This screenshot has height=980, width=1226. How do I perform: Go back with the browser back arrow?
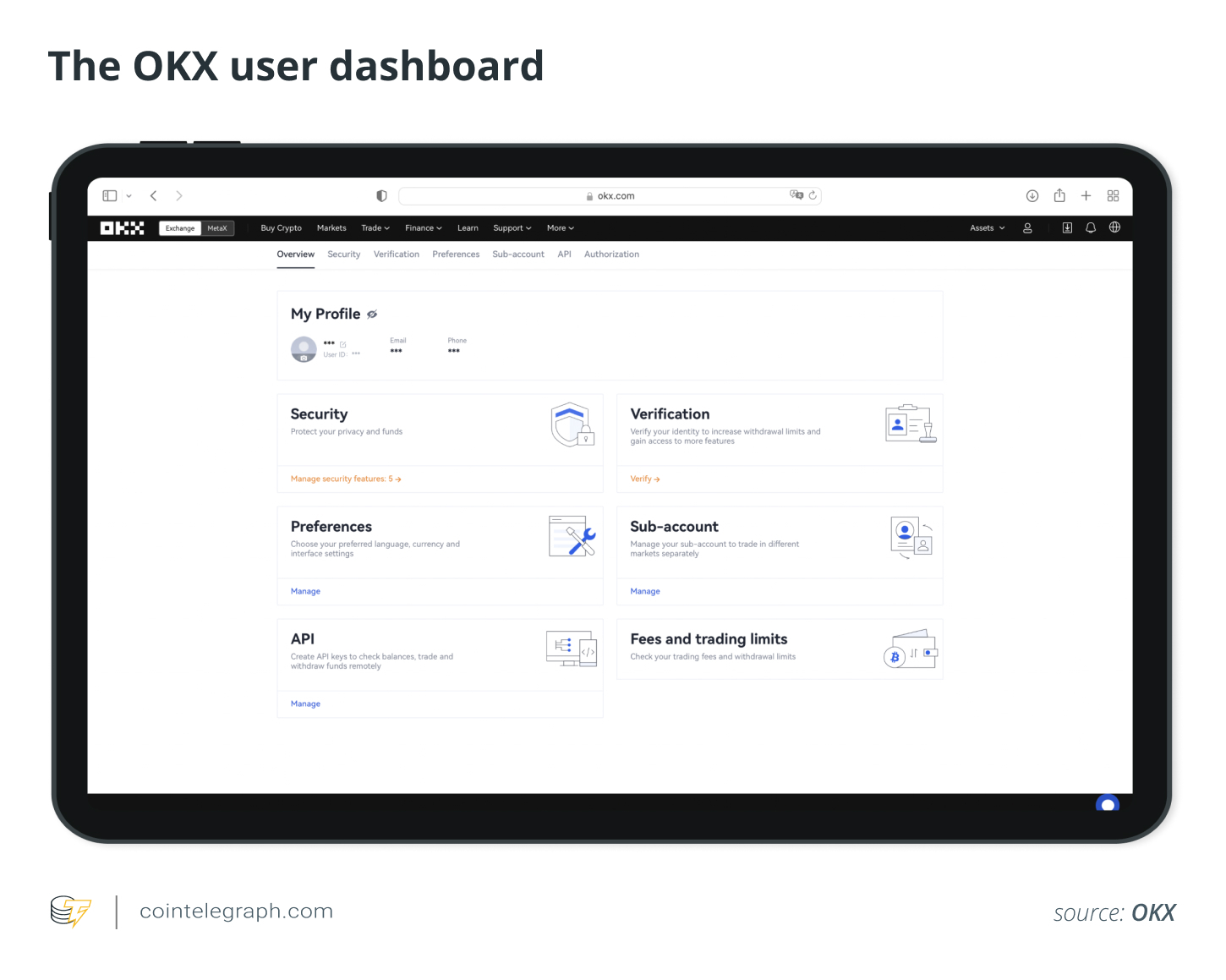pyautogui.click(x=153, y=196)
